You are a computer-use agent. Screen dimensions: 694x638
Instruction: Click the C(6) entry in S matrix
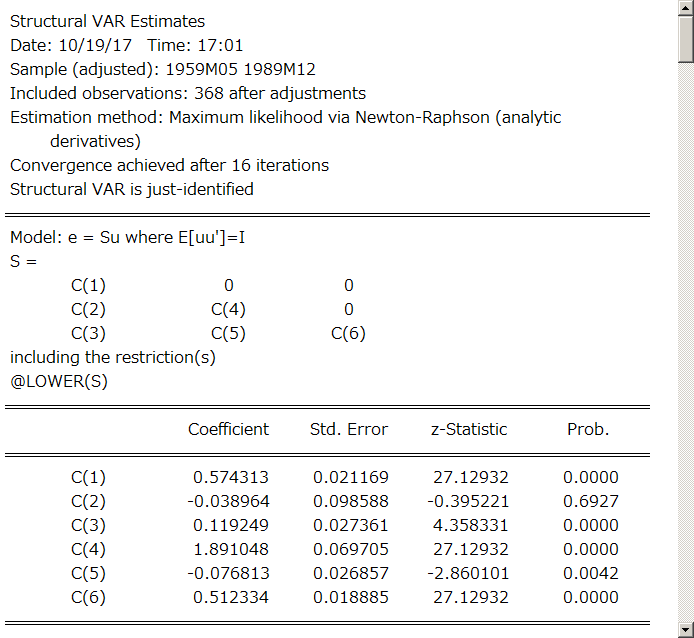(348, 333)
